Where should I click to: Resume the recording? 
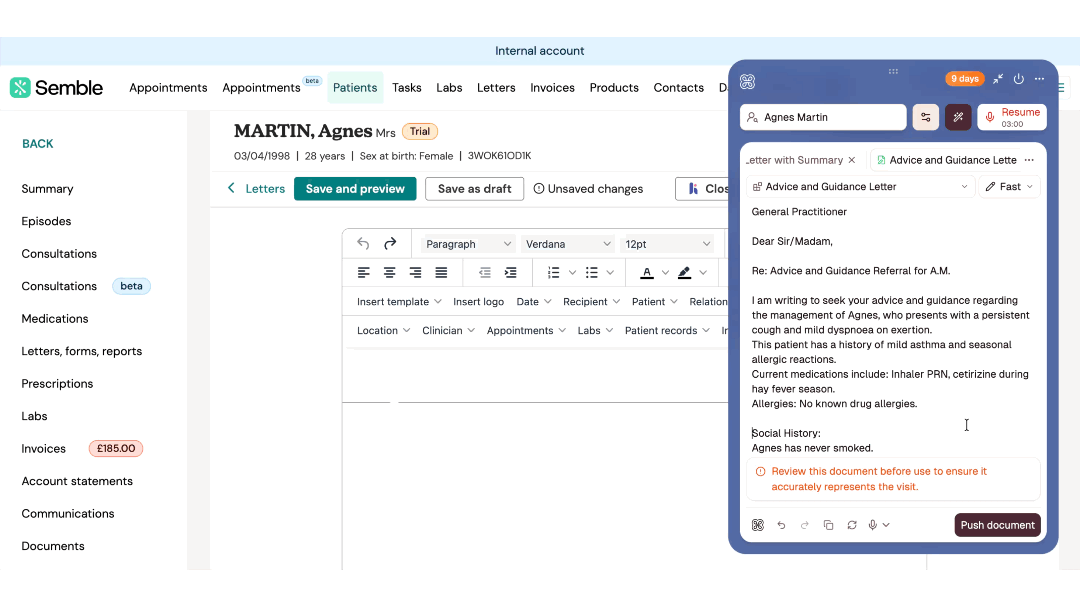[x=1012, y=117]
